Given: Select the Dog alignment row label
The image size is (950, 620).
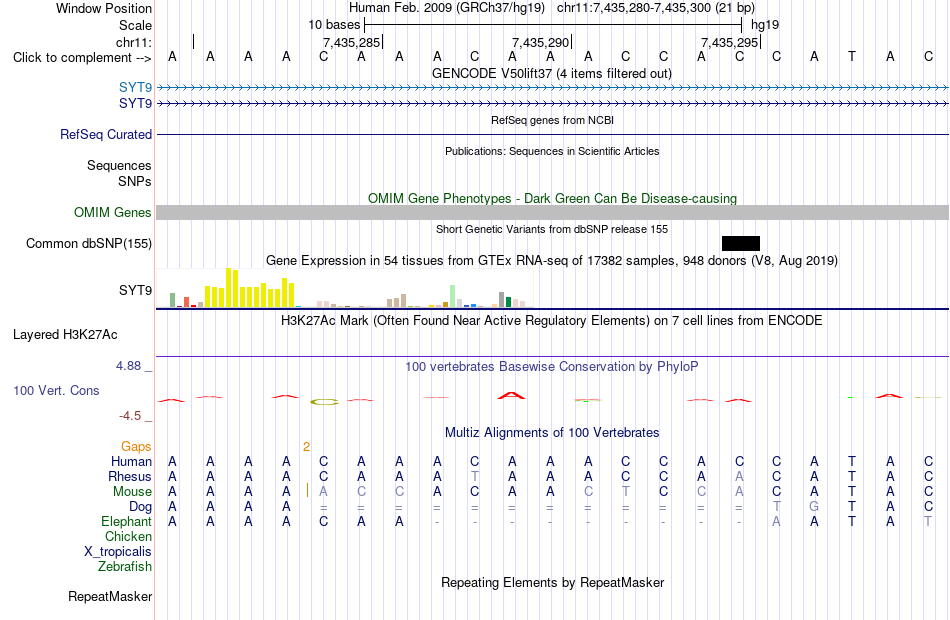Looking at the screenshot, I should (x=140, y=507).
